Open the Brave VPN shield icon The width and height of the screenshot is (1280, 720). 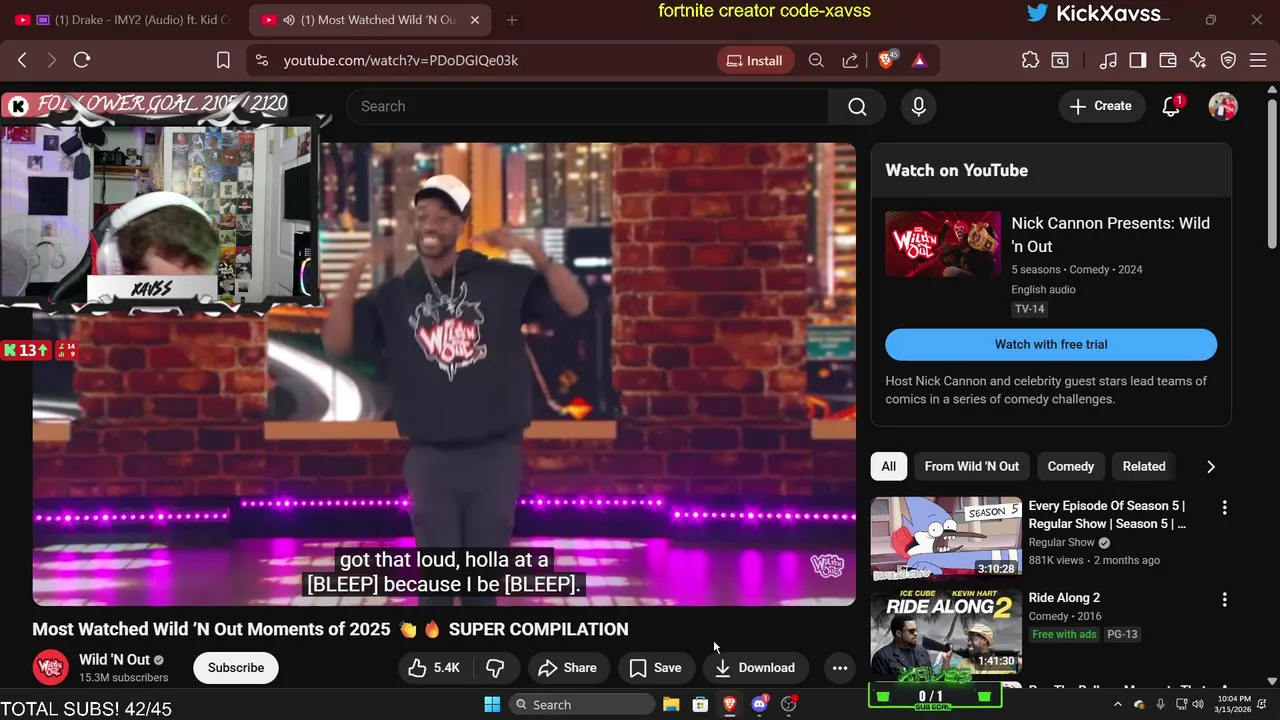[x=1229, y=60]
